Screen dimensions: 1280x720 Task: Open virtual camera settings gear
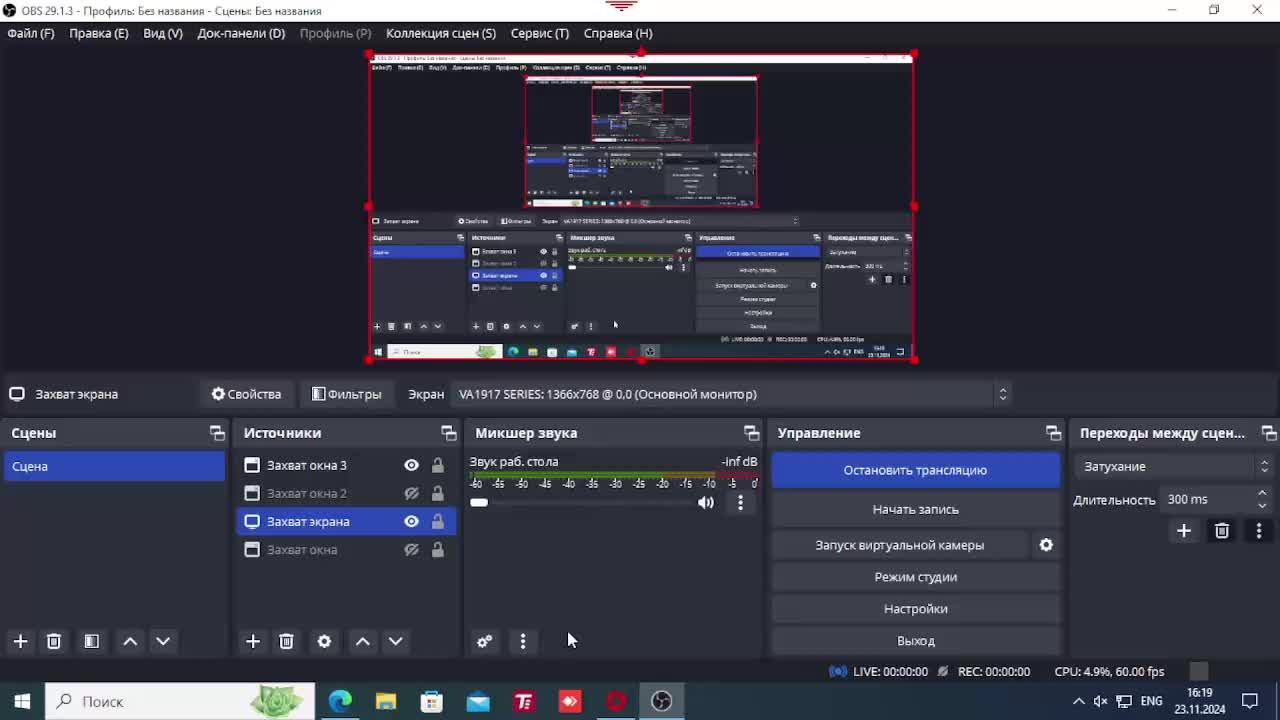1046,545
